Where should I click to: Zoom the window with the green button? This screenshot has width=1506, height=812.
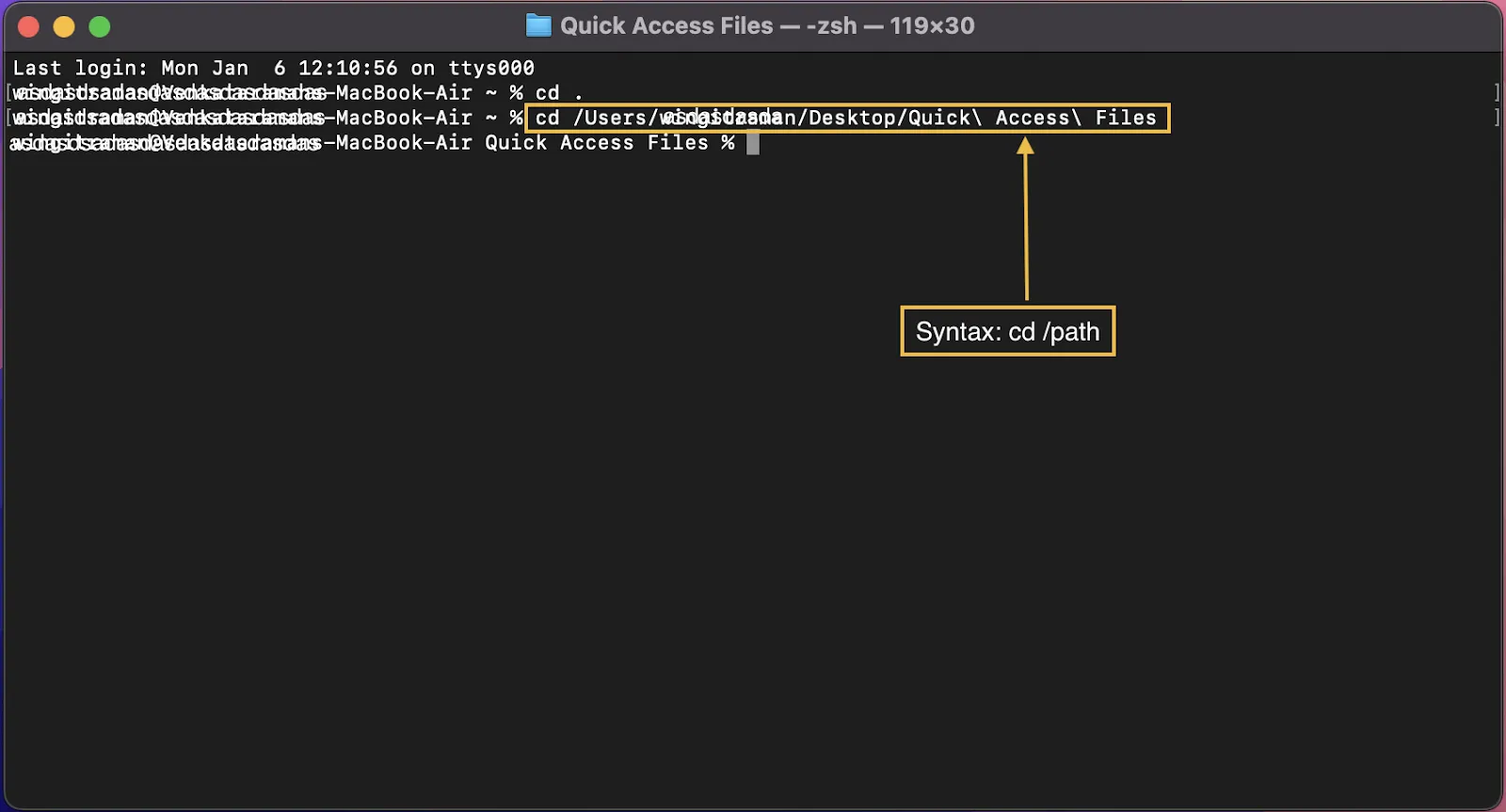pyautogui.click(x=100, y=26)
